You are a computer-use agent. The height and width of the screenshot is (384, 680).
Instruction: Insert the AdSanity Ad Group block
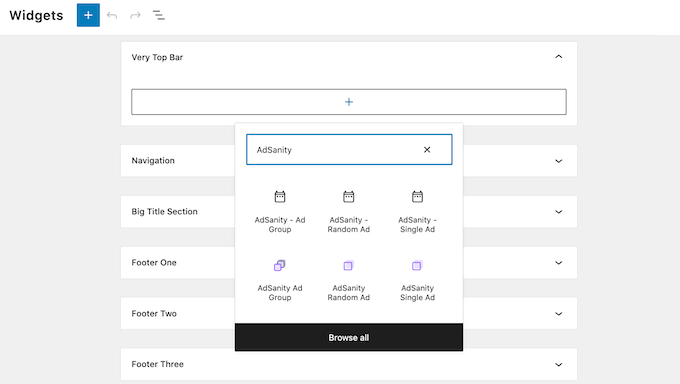coord(280,280)
